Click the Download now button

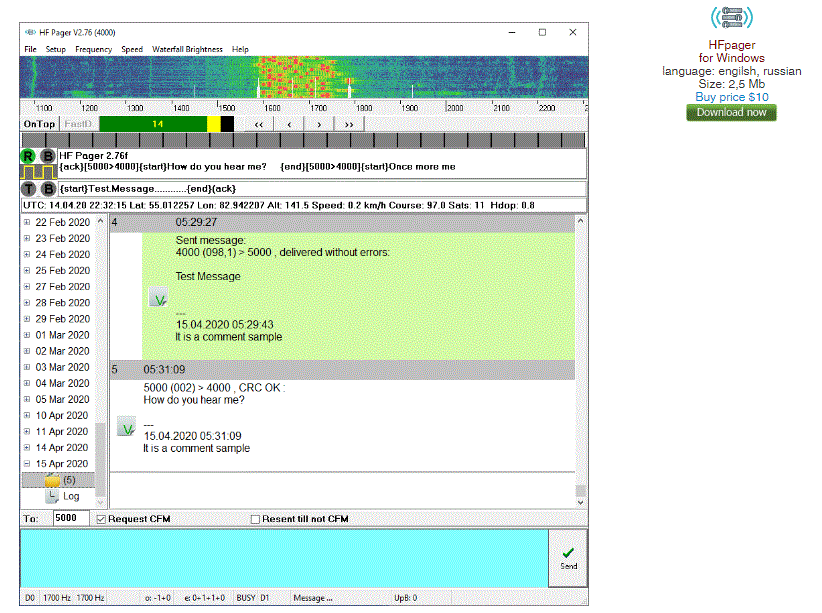(731, 112)
